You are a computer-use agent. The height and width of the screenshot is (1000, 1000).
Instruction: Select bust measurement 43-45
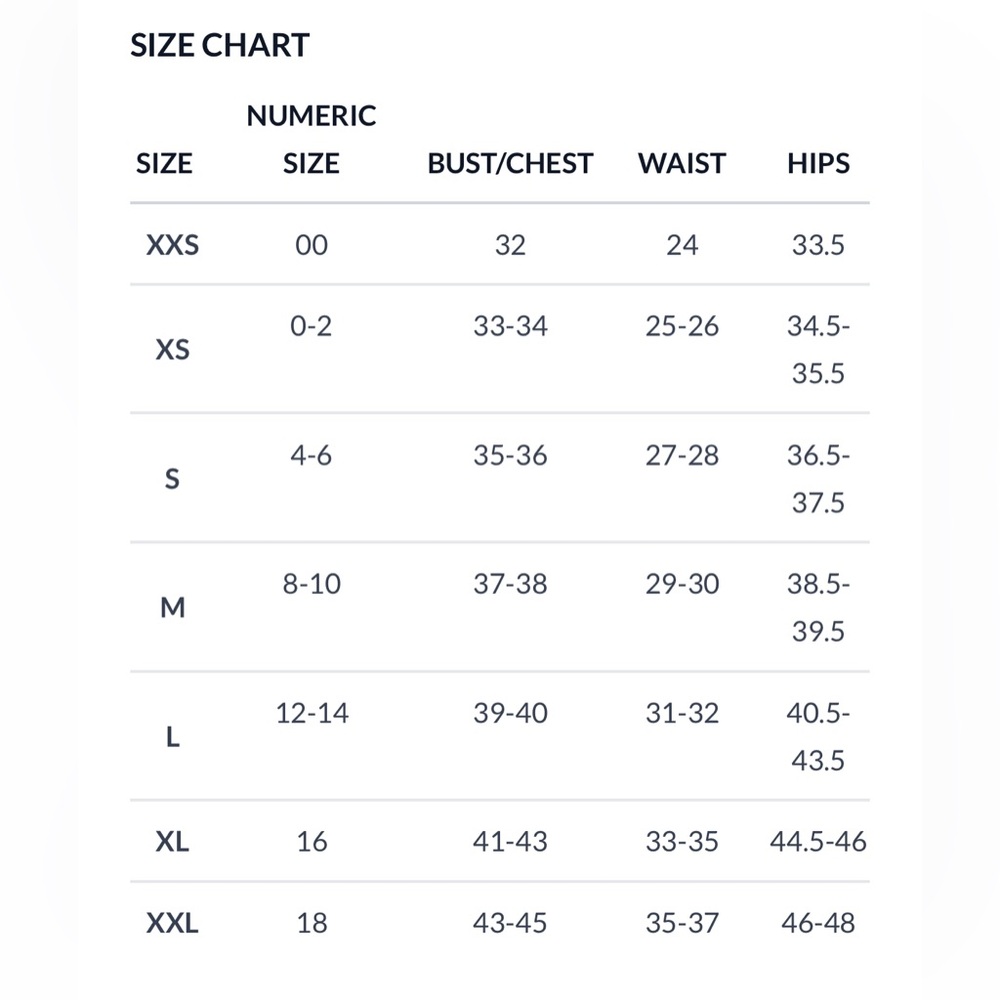510,923
